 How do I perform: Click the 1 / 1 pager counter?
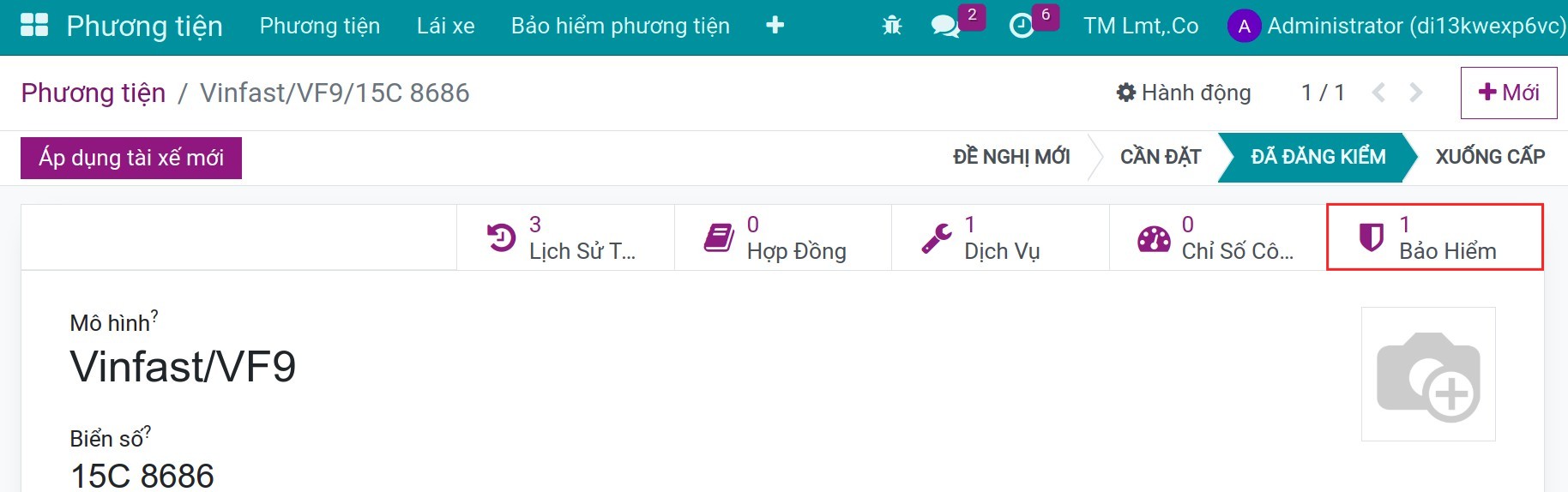(x=1323, y=93)
